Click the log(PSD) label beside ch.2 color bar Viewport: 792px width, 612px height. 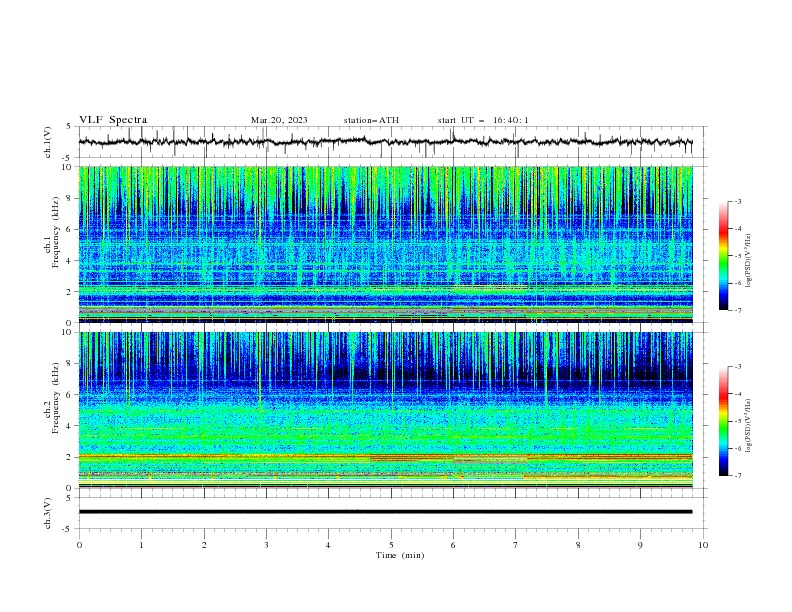click(x=749, y=425)
